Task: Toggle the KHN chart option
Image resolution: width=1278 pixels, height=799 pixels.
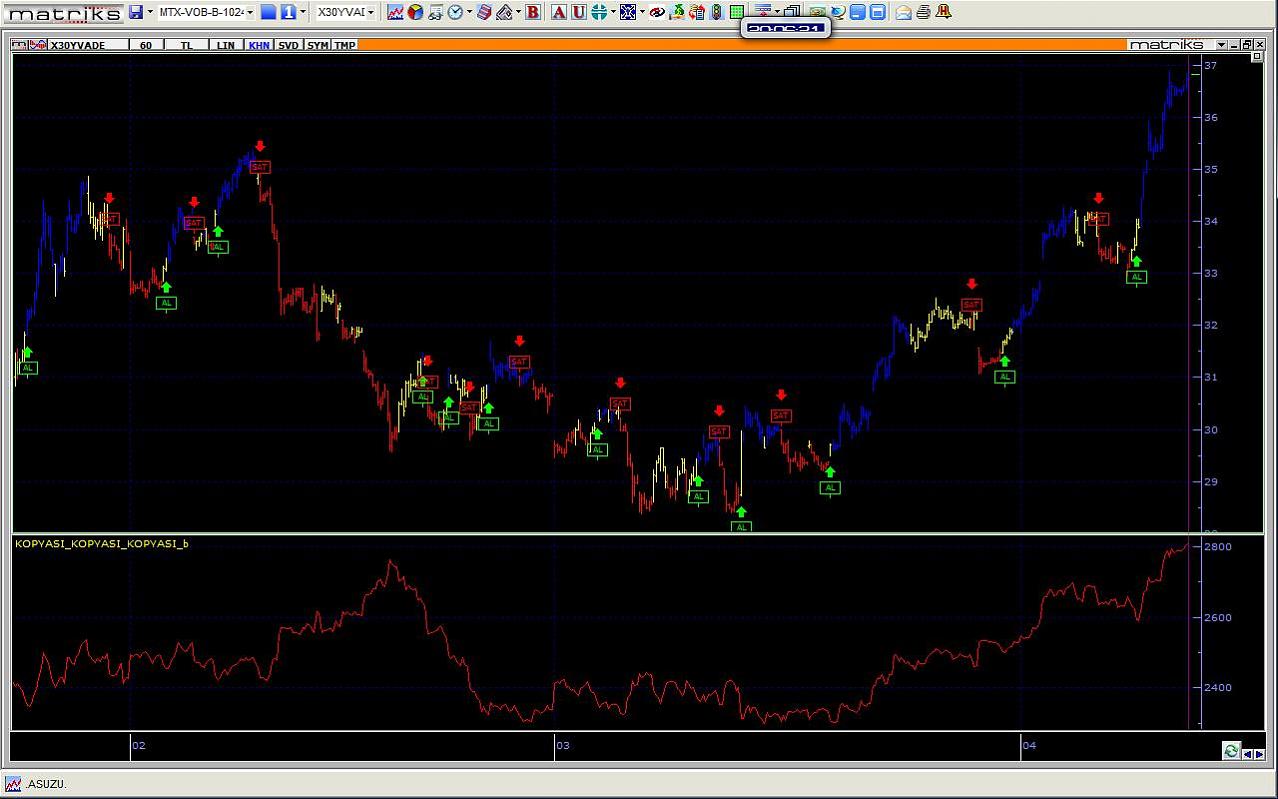Action: pos(259,45)
